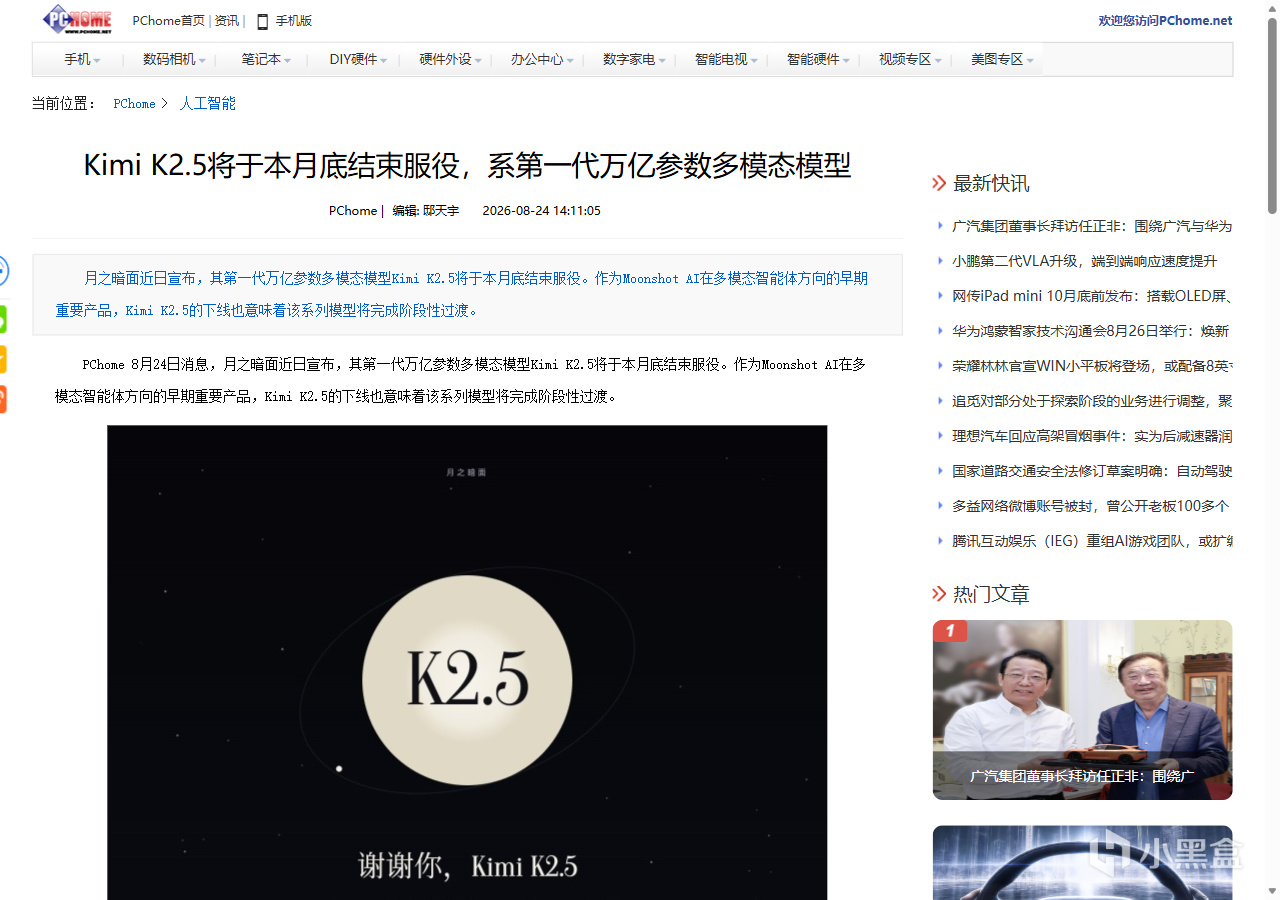Click the Kimi K2.5 article headline
Viewport: 1280px width, 900px height.
467,166
